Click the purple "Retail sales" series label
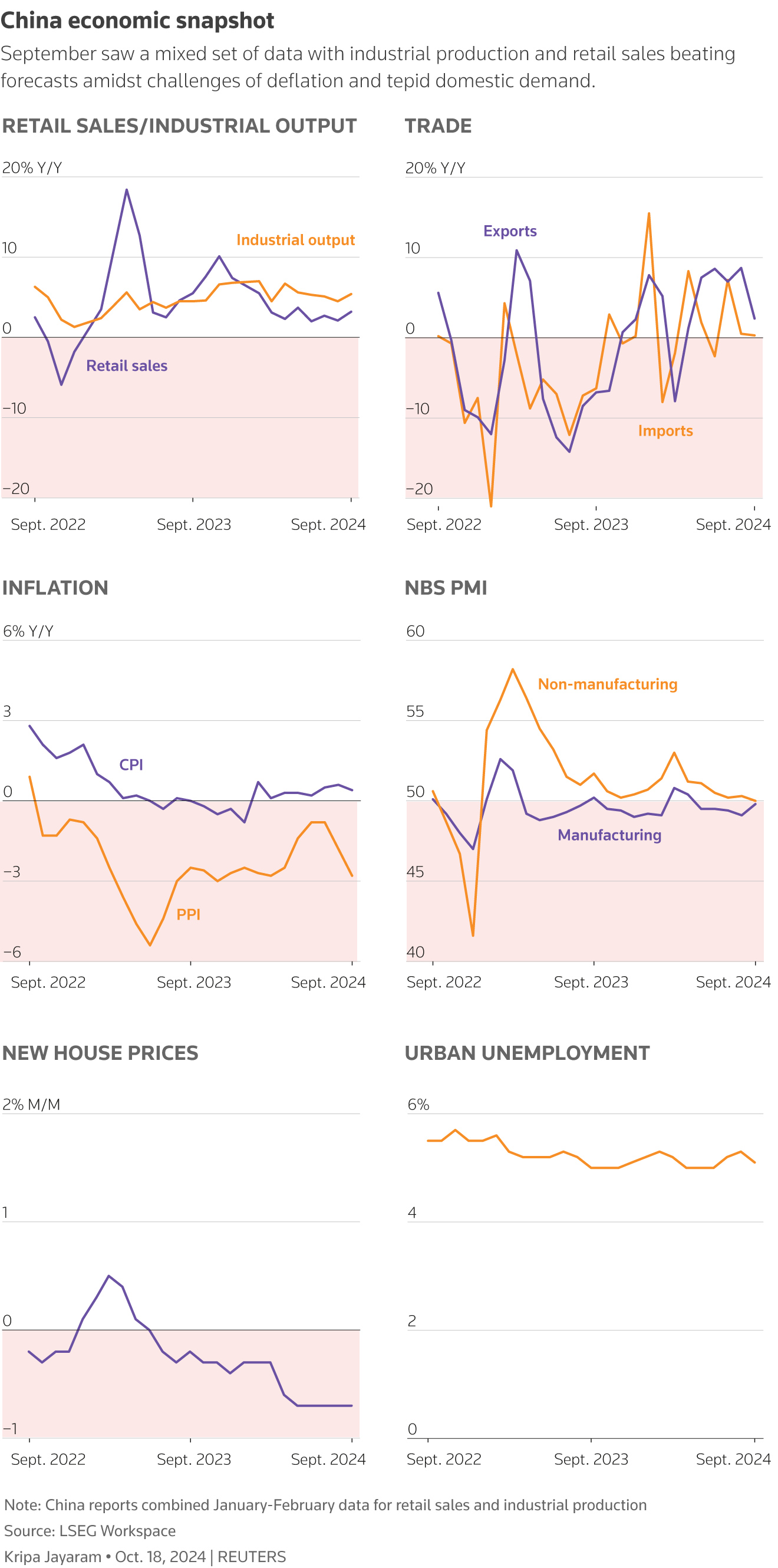 [x=127, y=366]
